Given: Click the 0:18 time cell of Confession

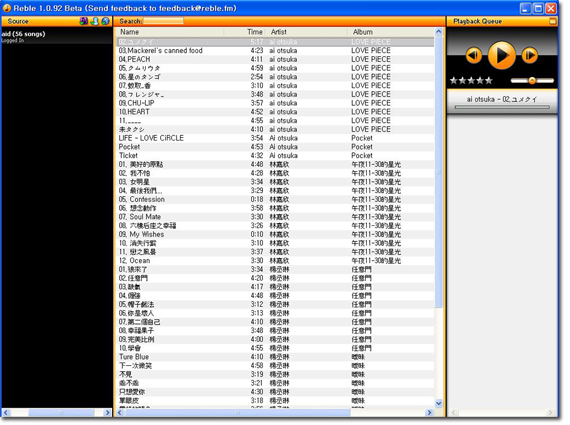Looking at the screenshot, I should click(257, 199).
